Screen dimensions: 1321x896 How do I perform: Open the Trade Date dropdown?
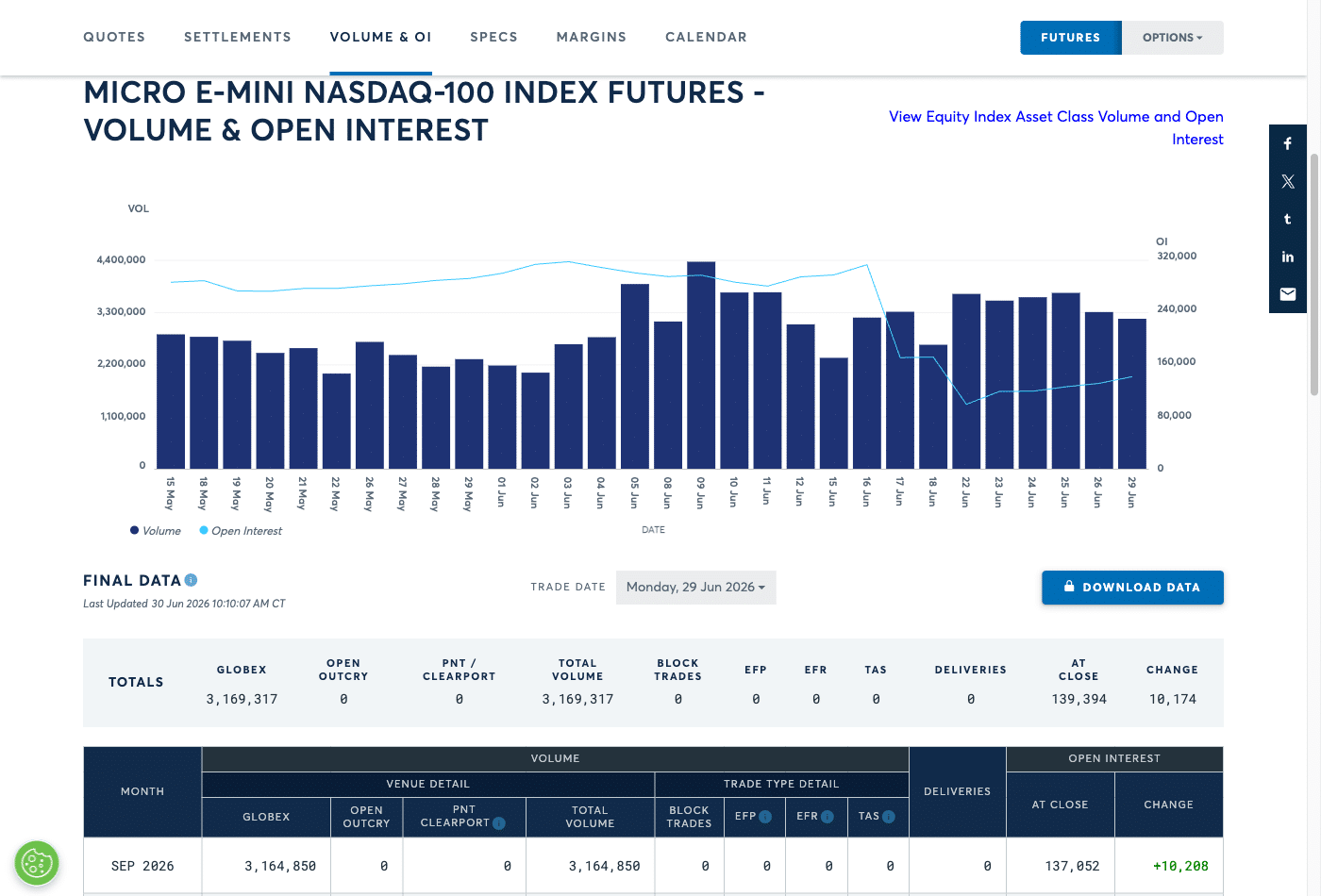tap(695, 587)
